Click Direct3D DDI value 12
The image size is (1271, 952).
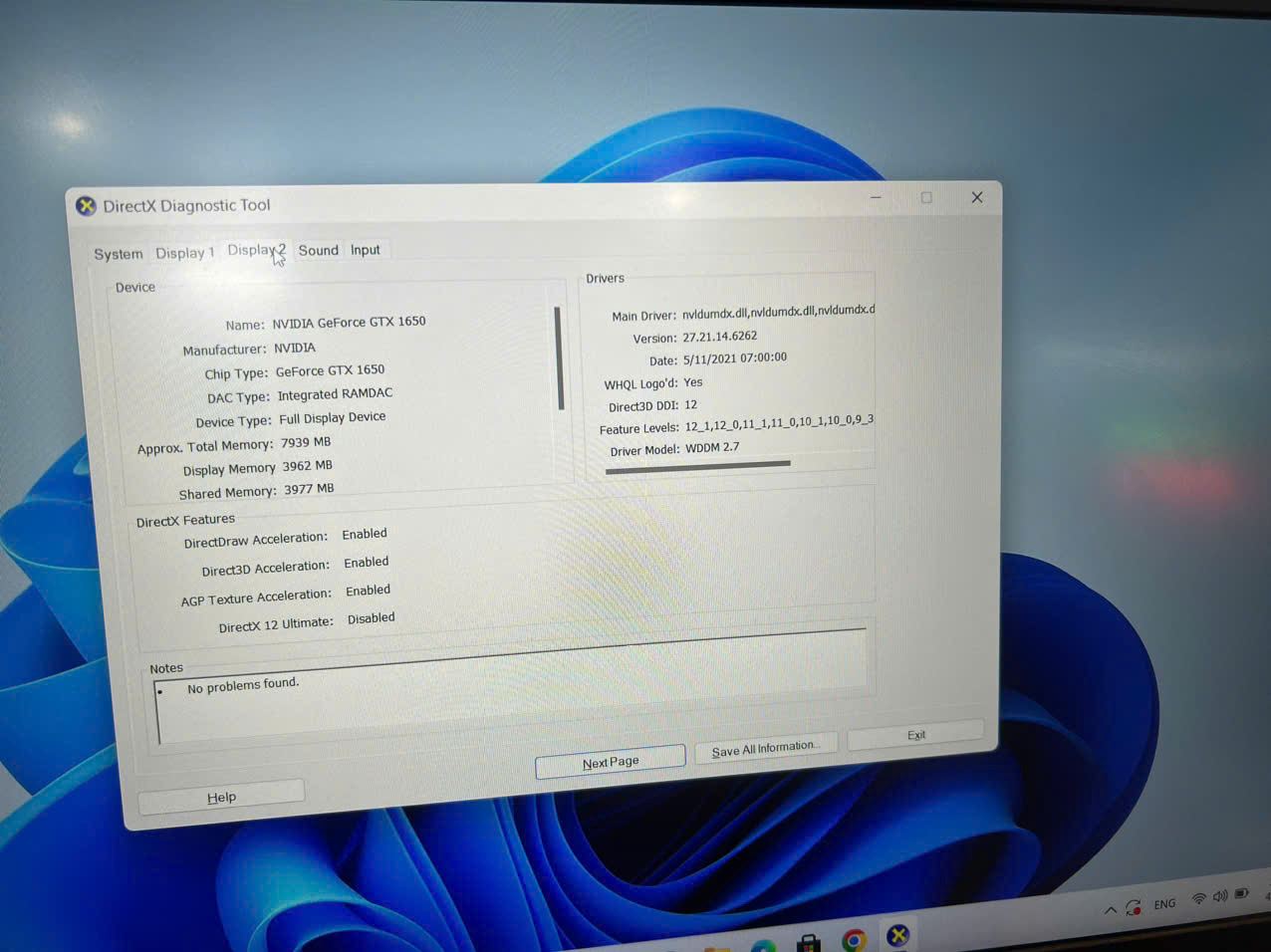pos(691,405)
